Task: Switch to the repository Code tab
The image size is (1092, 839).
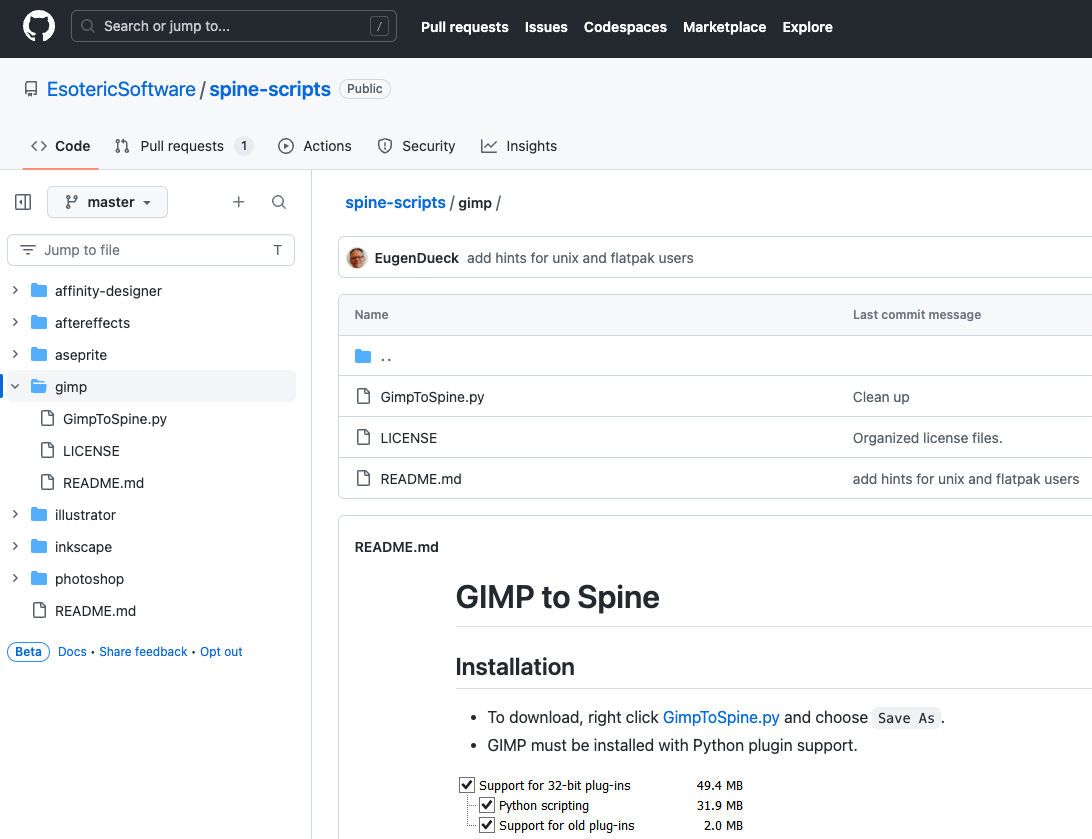Action: (x=61, y=146)
